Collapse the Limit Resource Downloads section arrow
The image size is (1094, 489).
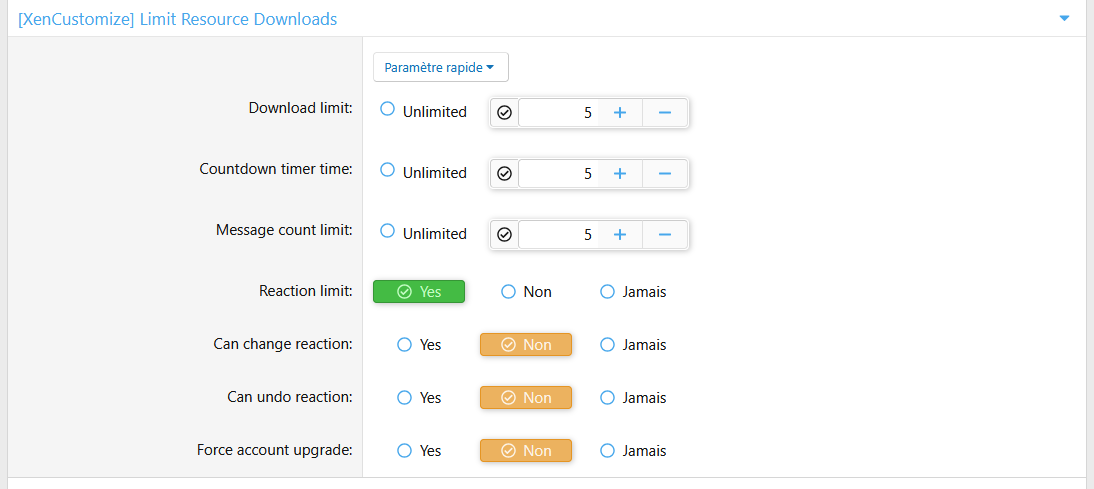(x=1064, y=19)
